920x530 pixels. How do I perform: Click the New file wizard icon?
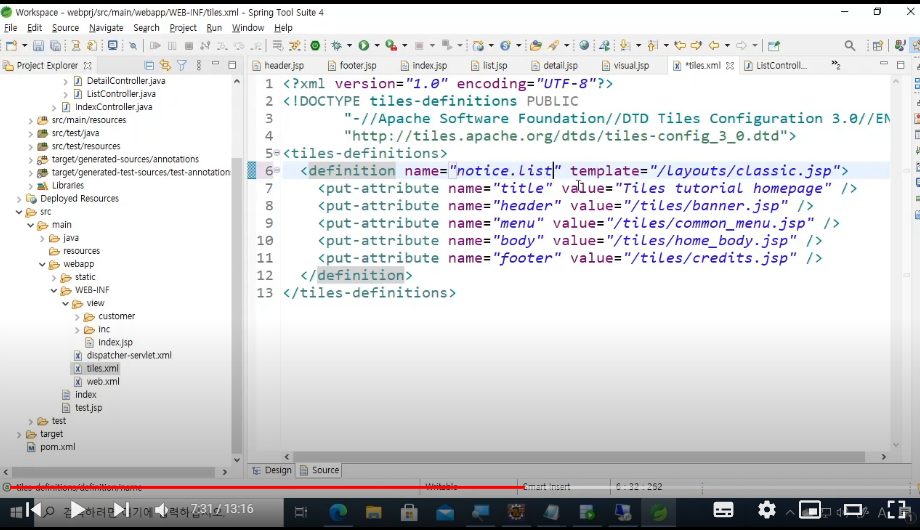pyautogui.click(x=11, y=46)
